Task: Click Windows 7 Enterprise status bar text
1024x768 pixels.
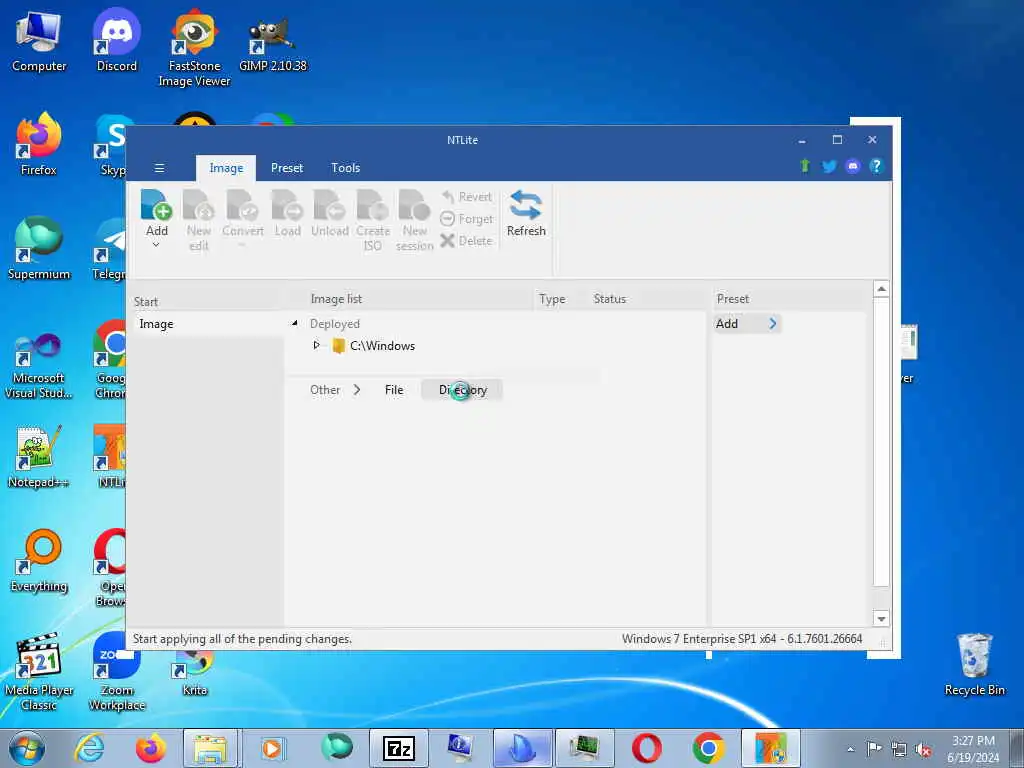Action: [x=742, y=639]
